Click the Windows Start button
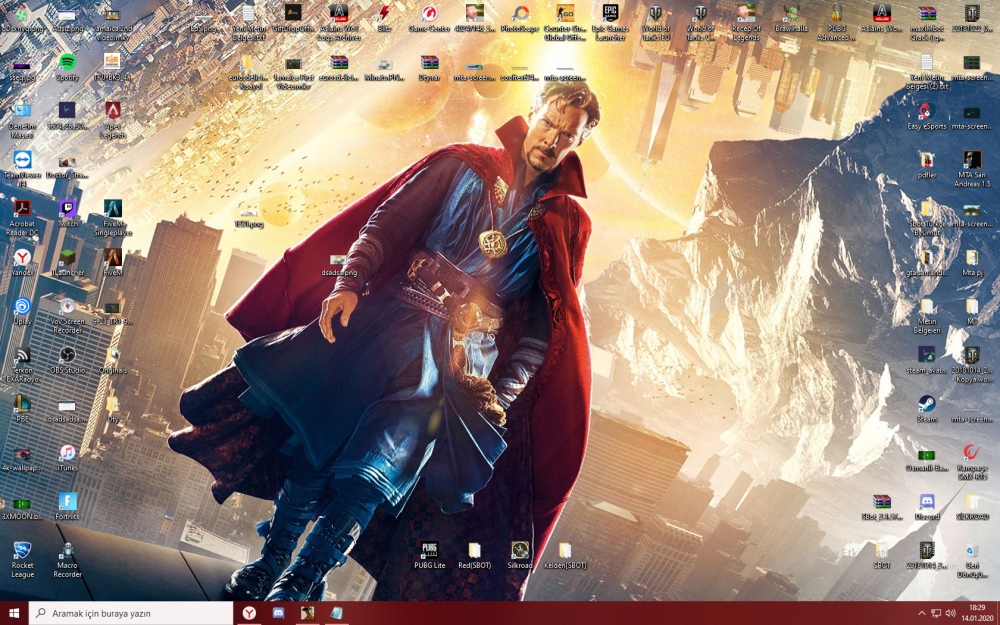Image resolution: width=1000 pixels, height=625 pixels. pos(14,613)
